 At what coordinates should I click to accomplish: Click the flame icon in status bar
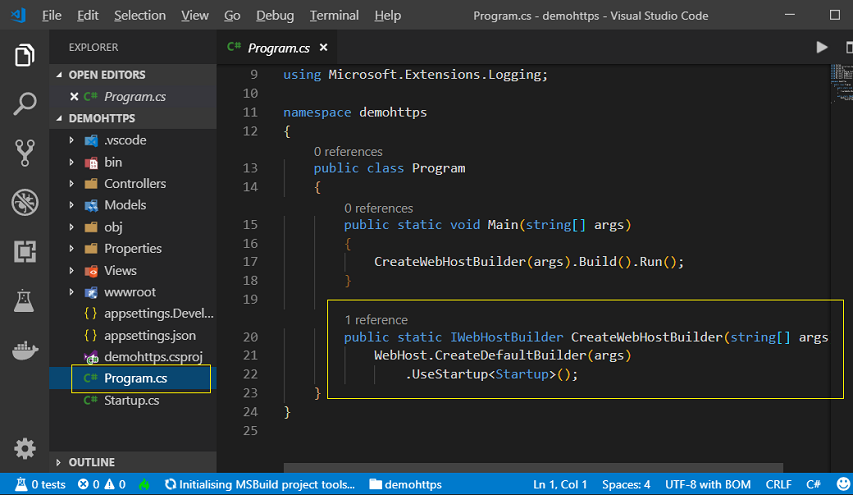click(144, 484)
